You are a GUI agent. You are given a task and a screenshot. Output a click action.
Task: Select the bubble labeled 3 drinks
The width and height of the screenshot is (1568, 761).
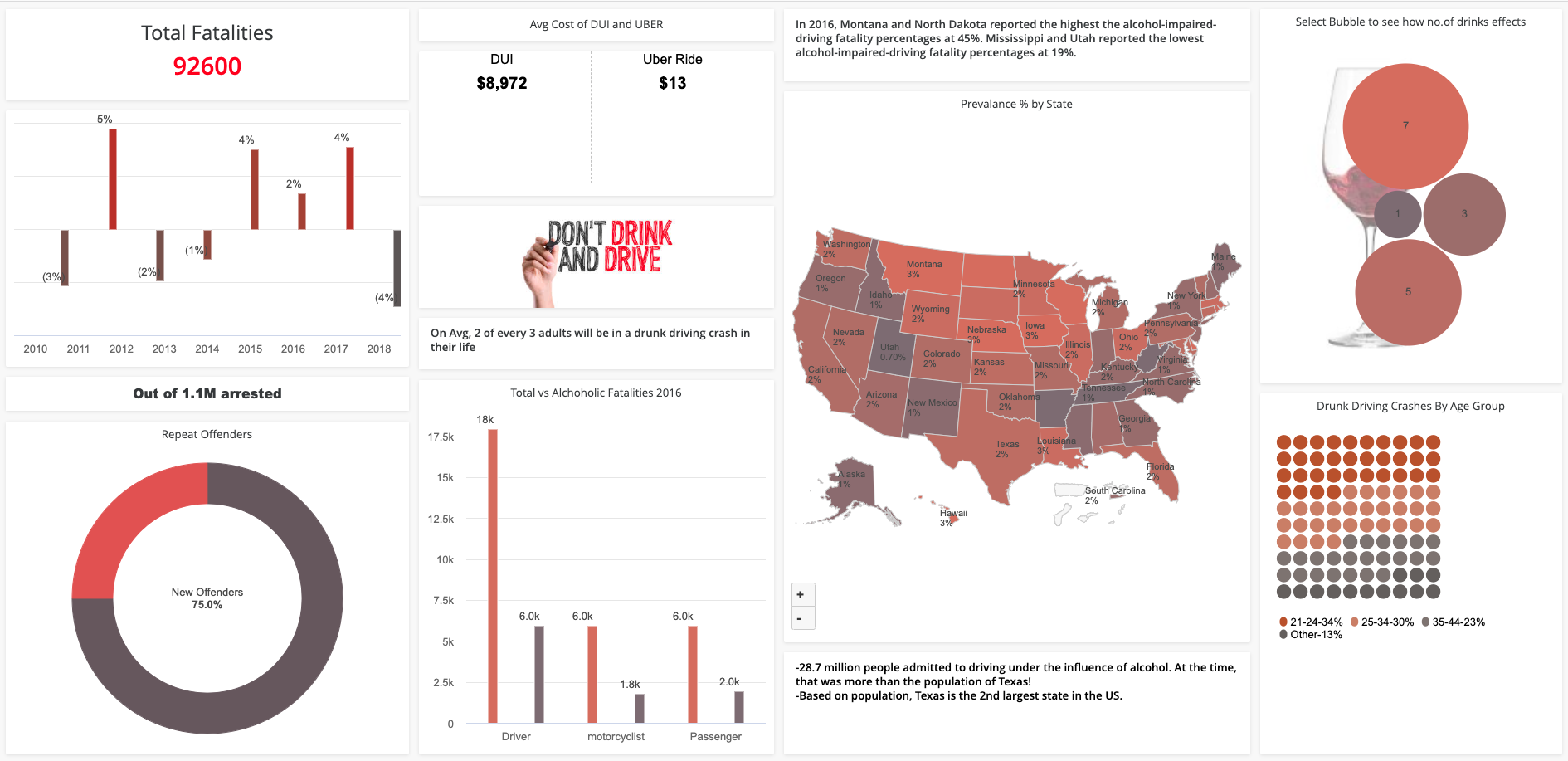(1464, 214)
